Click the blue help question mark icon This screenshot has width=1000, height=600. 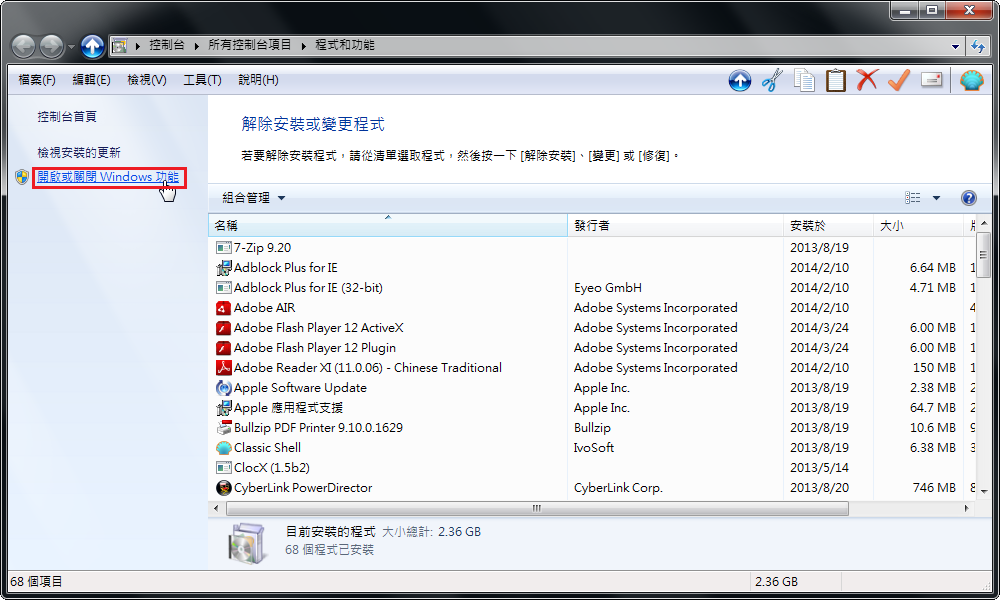[968, 198]
